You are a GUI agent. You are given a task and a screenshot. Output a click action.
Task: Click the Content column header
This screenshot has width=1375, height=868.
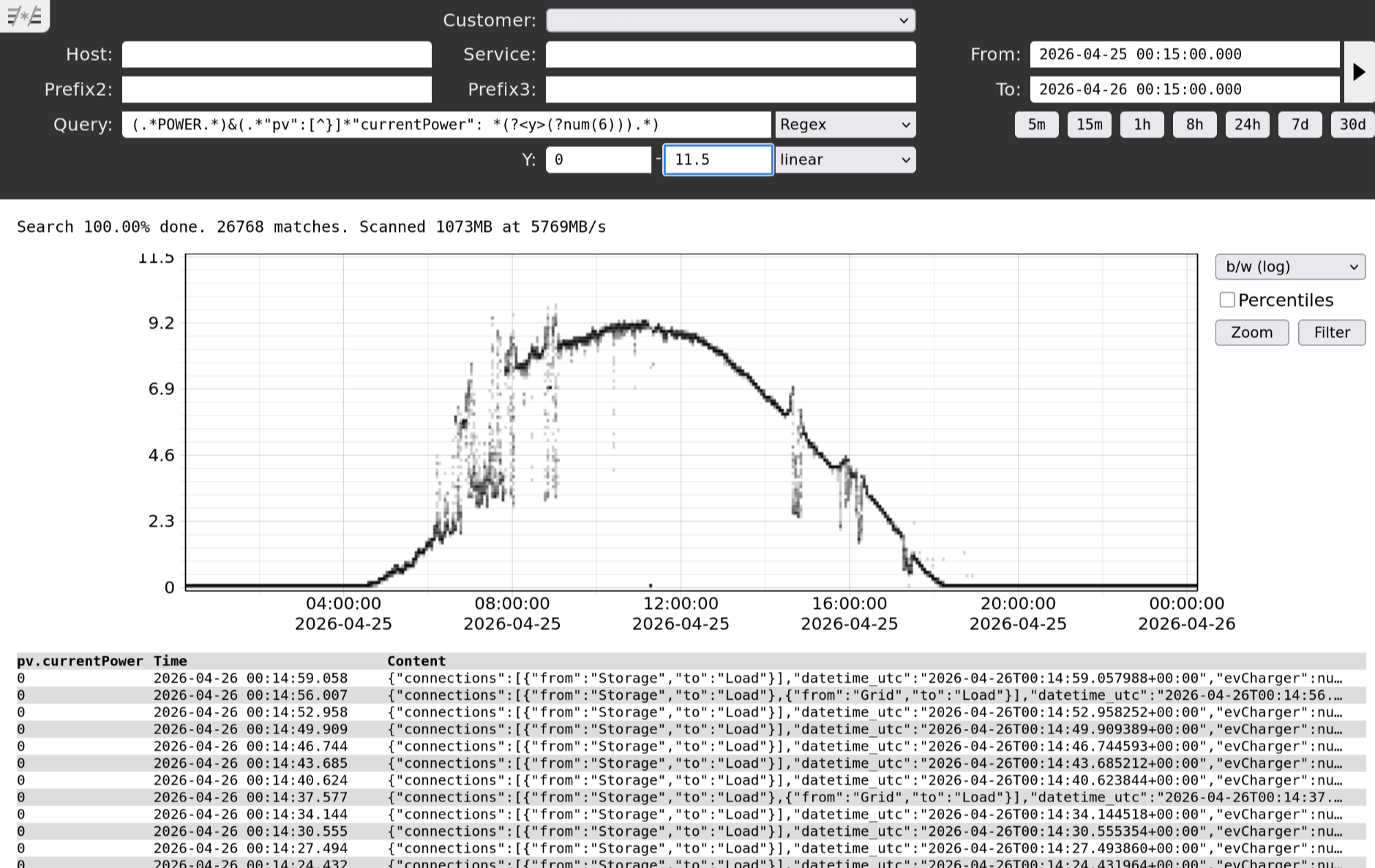pyautogui.click(x=416, y=661)
